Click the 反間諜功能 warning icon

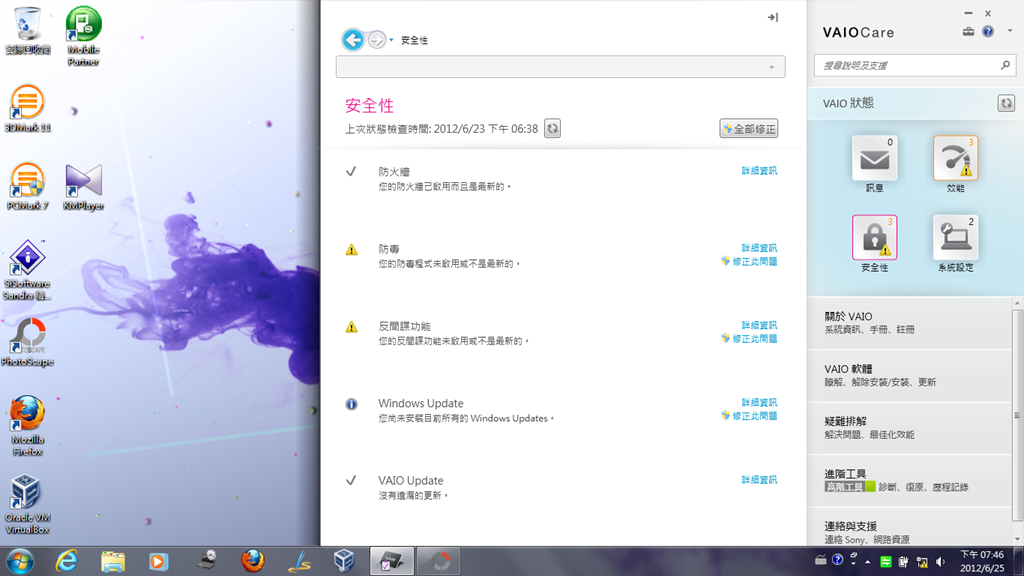[351, 327]
